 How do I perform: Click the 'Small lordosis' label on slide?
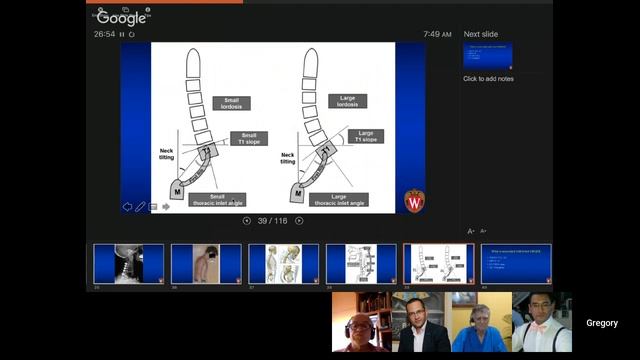(x=231, y=103)
